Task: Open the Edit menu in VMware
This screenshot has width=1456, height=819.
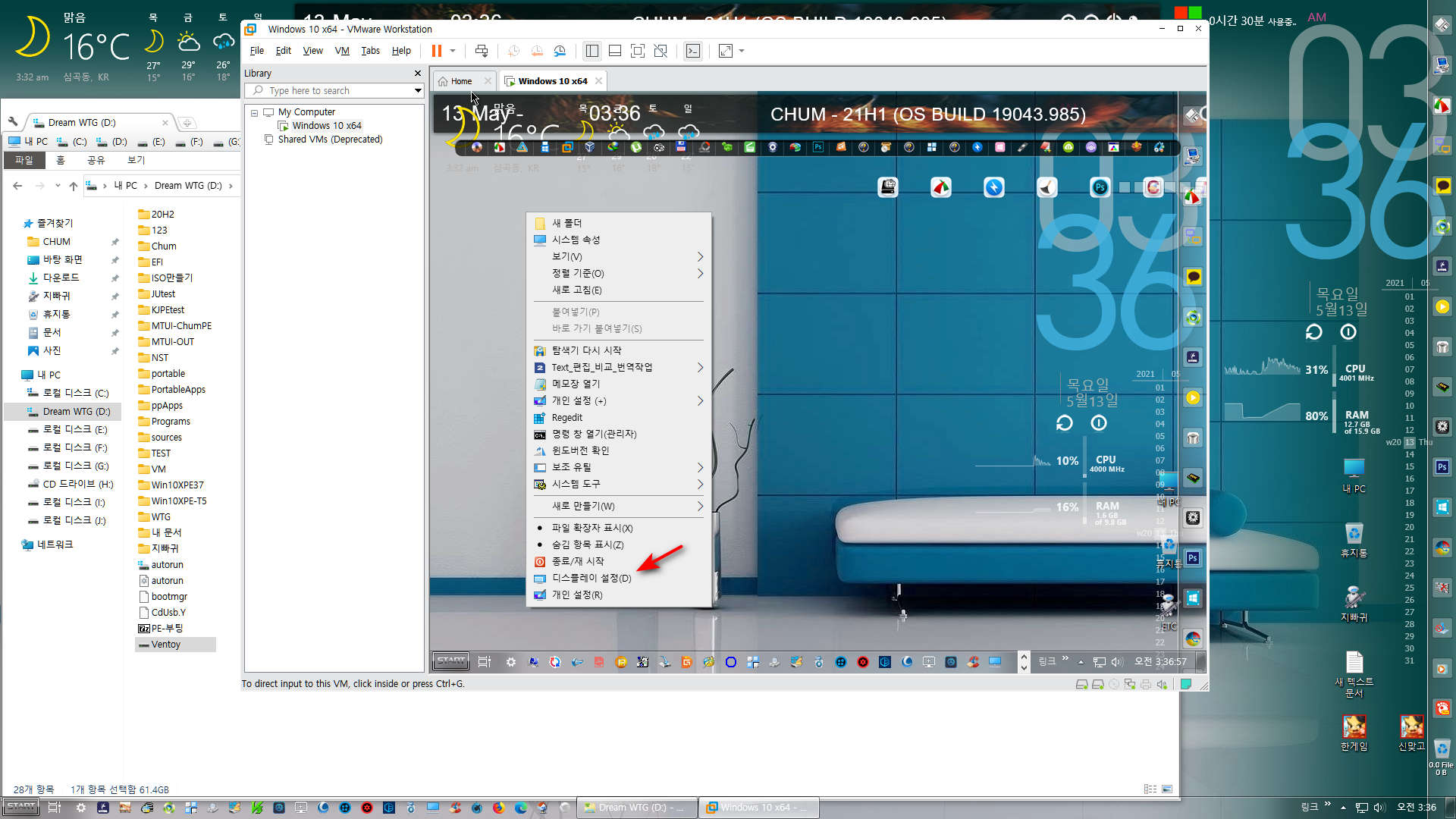Action: click(x=284, y=51)
